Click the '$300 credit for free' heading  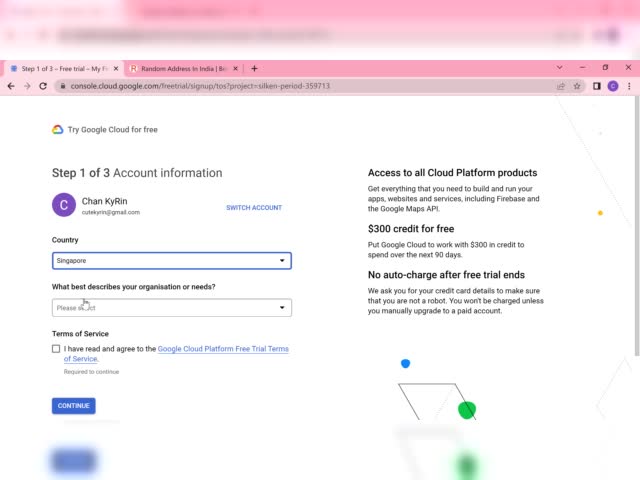(x=411, y=229)
